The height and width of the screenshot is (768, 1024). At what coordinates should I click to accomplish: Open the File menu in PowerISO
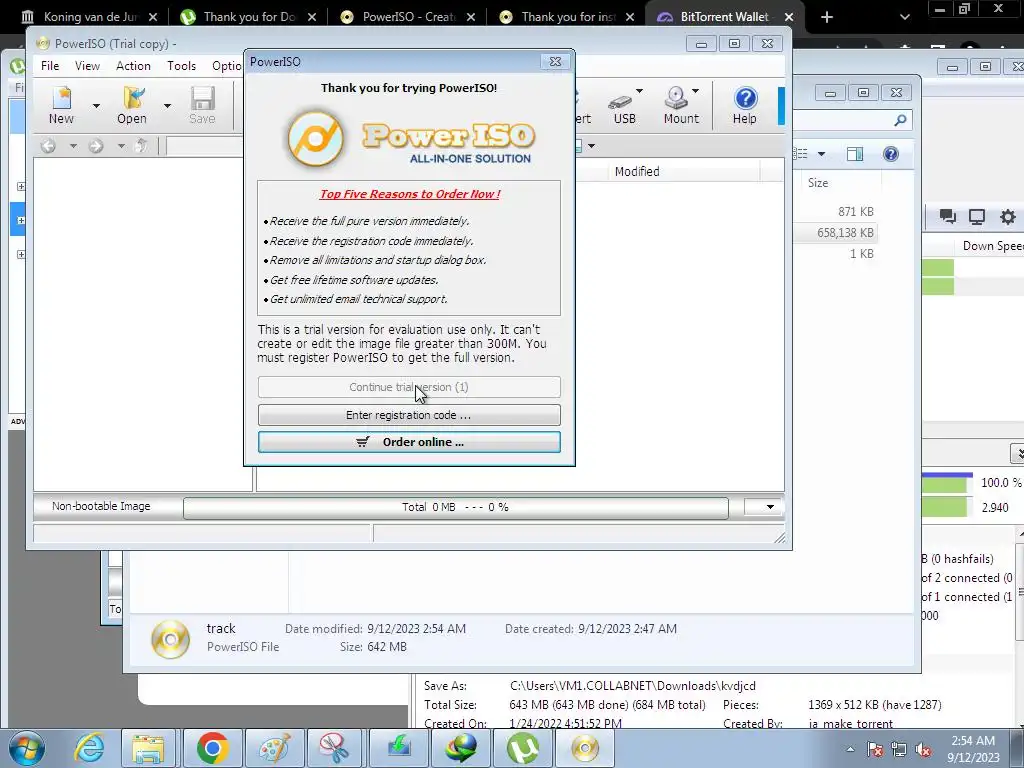point(50,66)
